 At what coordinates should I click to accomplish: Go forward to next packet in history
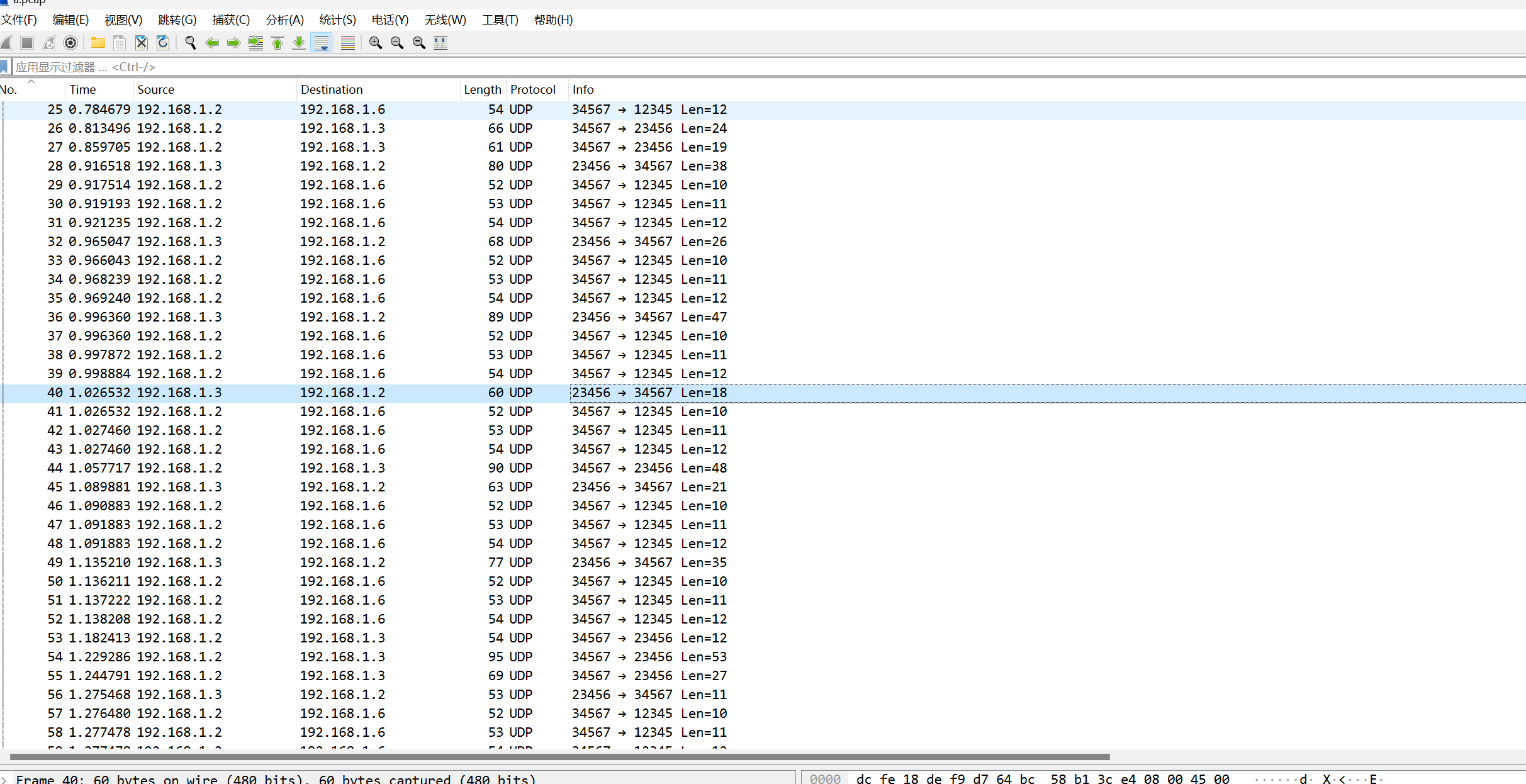tap(233, 43)
